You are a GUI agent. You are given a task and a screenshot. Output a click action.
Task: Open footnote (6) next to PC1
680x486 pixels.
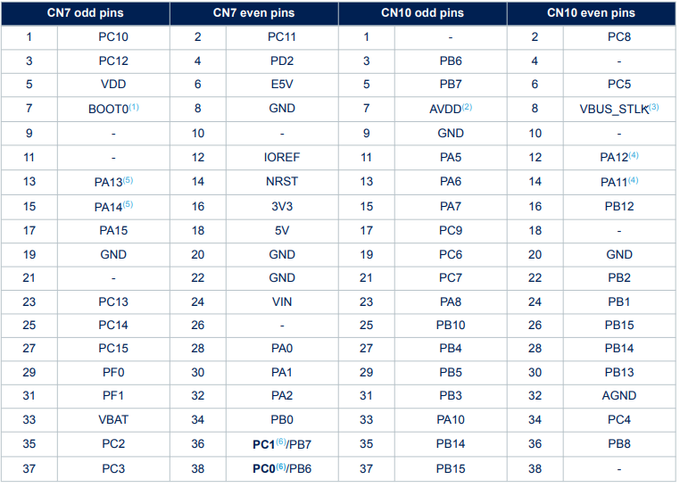click(x=281, y=442)
